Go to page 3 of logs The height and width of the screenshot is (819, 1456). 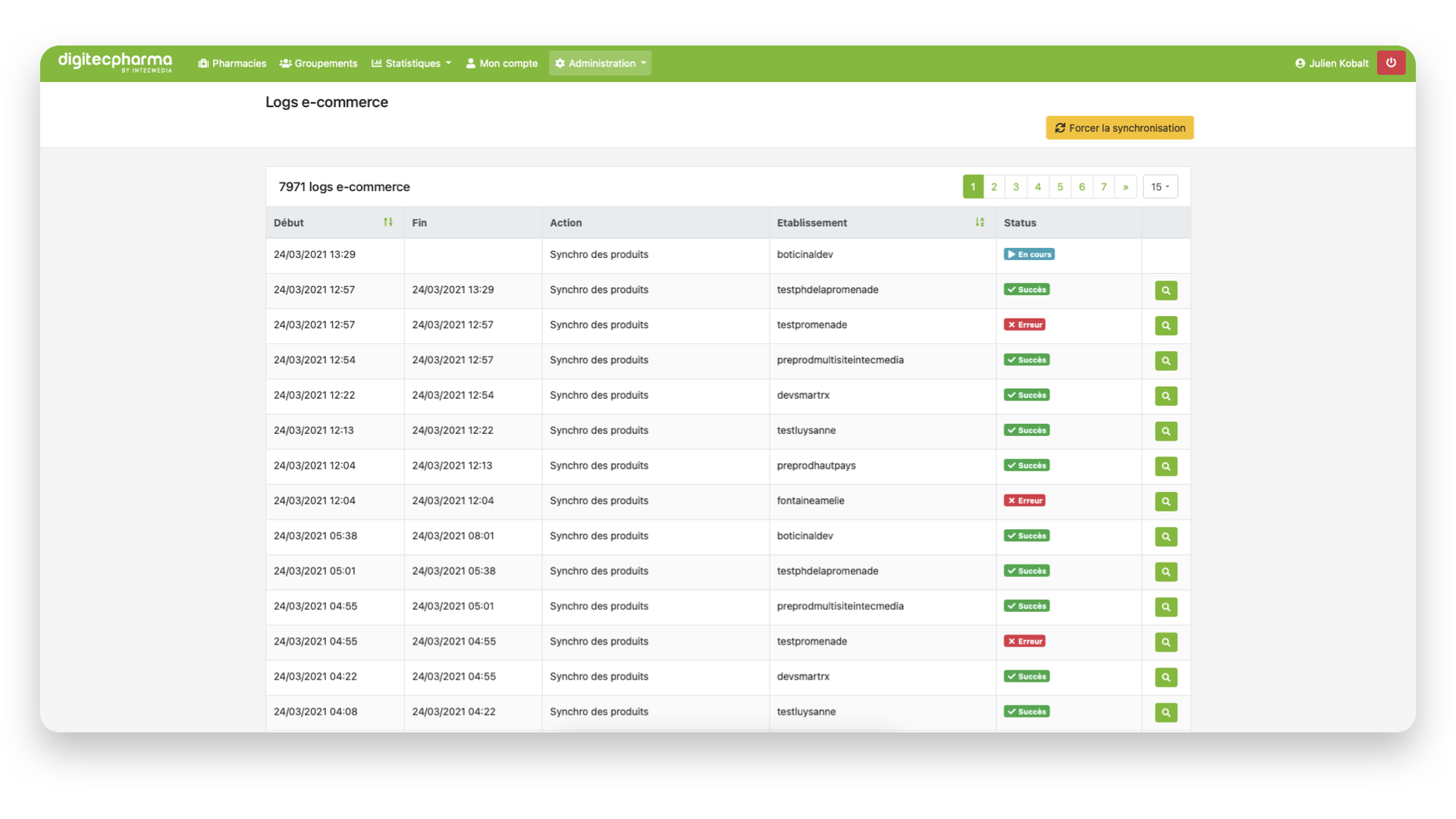(1015, 187)
